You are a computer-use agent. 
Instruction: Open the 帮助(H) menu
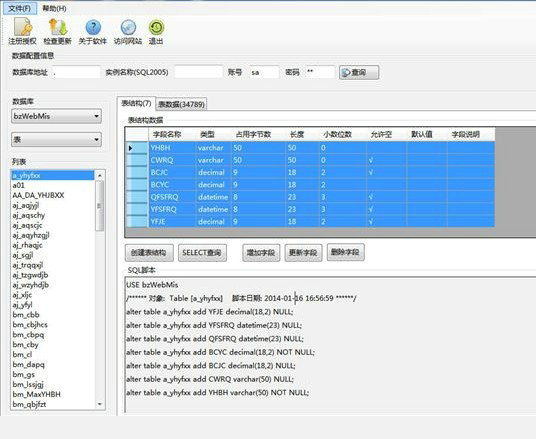(x=54, y=9)
